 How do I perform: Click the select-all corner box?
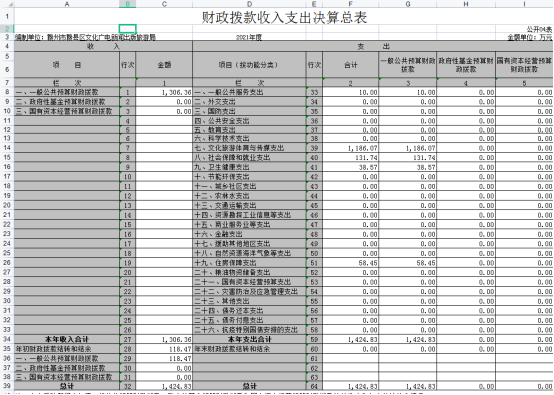(7, 4)
